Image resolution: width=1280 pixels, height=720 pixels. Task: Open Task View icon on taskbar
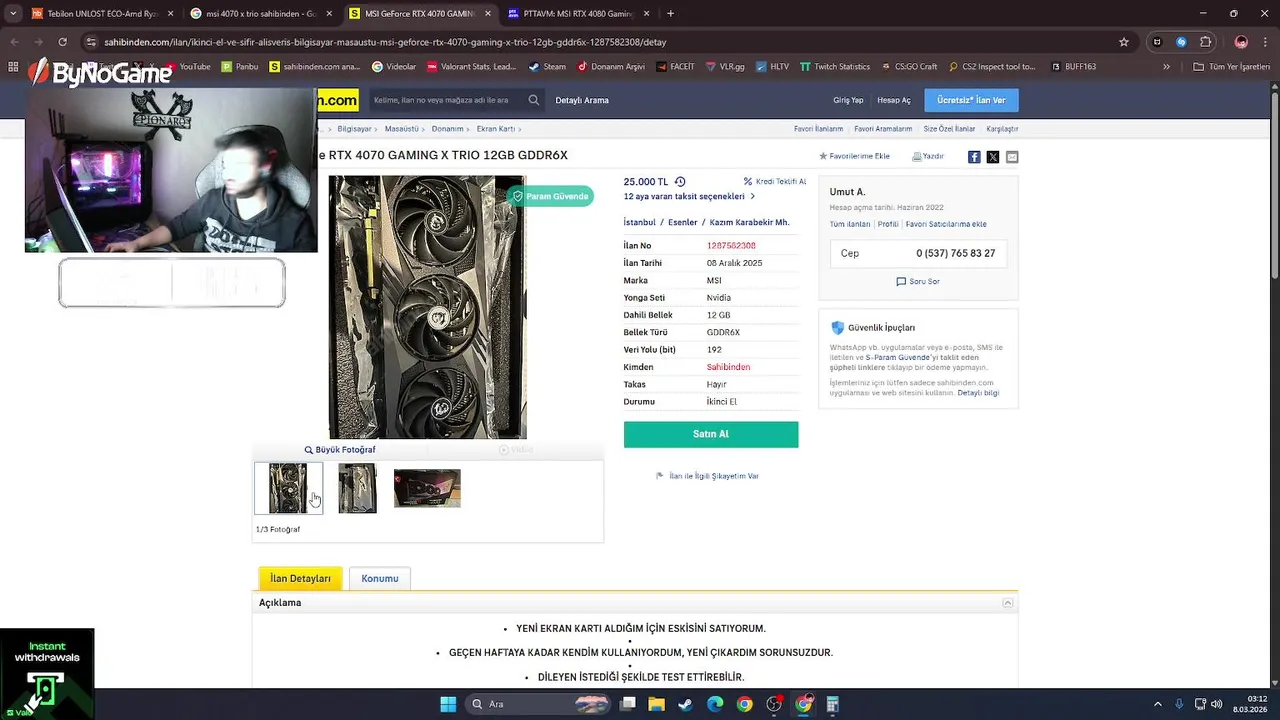628,704
